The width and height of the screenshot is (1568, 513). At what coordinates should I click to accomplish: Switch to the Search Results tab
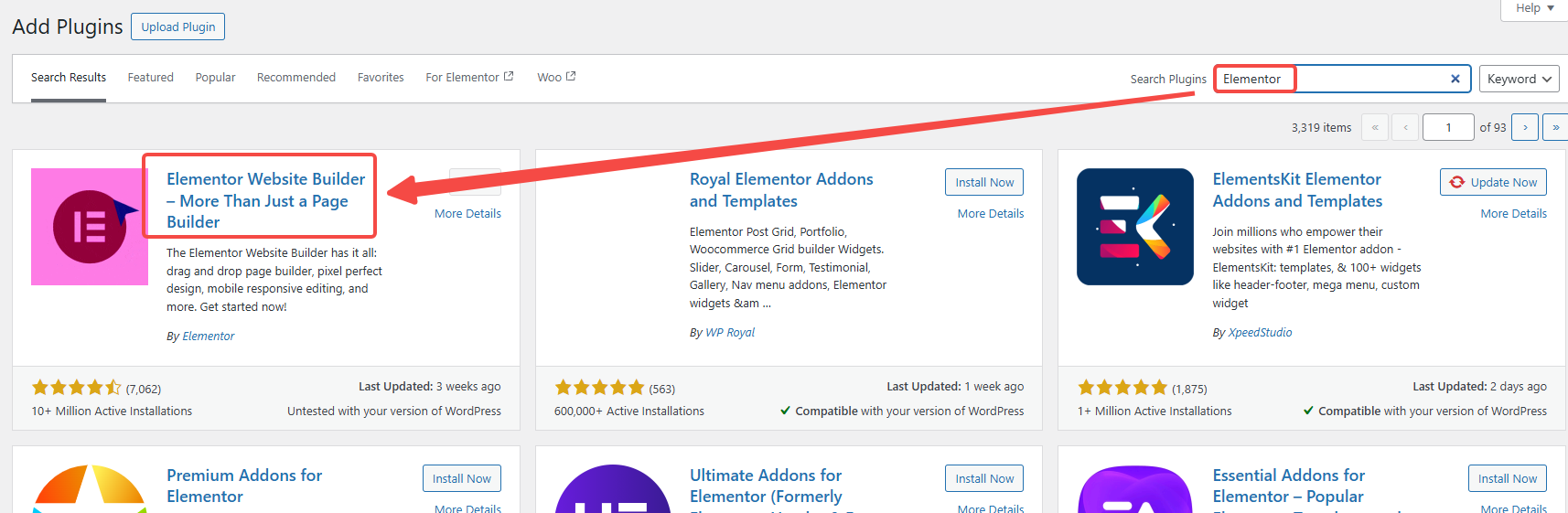click(x=69, y=78)
